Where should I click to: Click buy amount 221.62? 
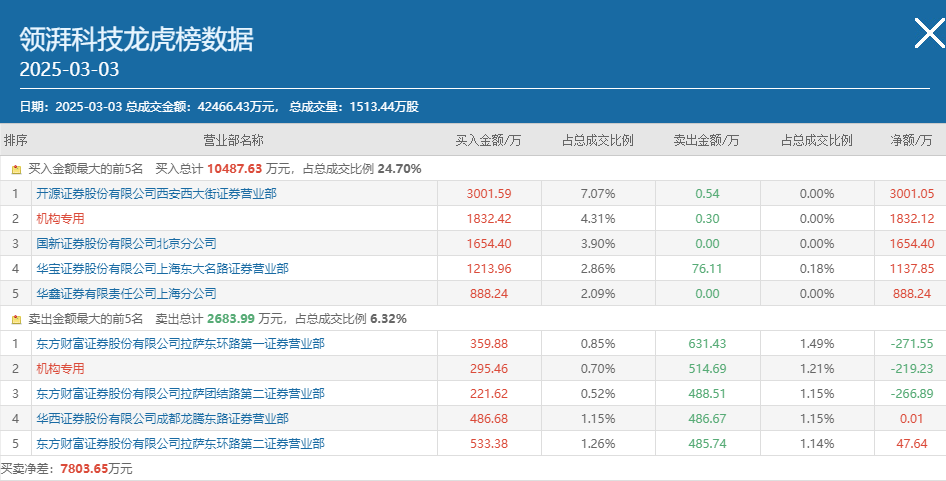tap(489, 394)
